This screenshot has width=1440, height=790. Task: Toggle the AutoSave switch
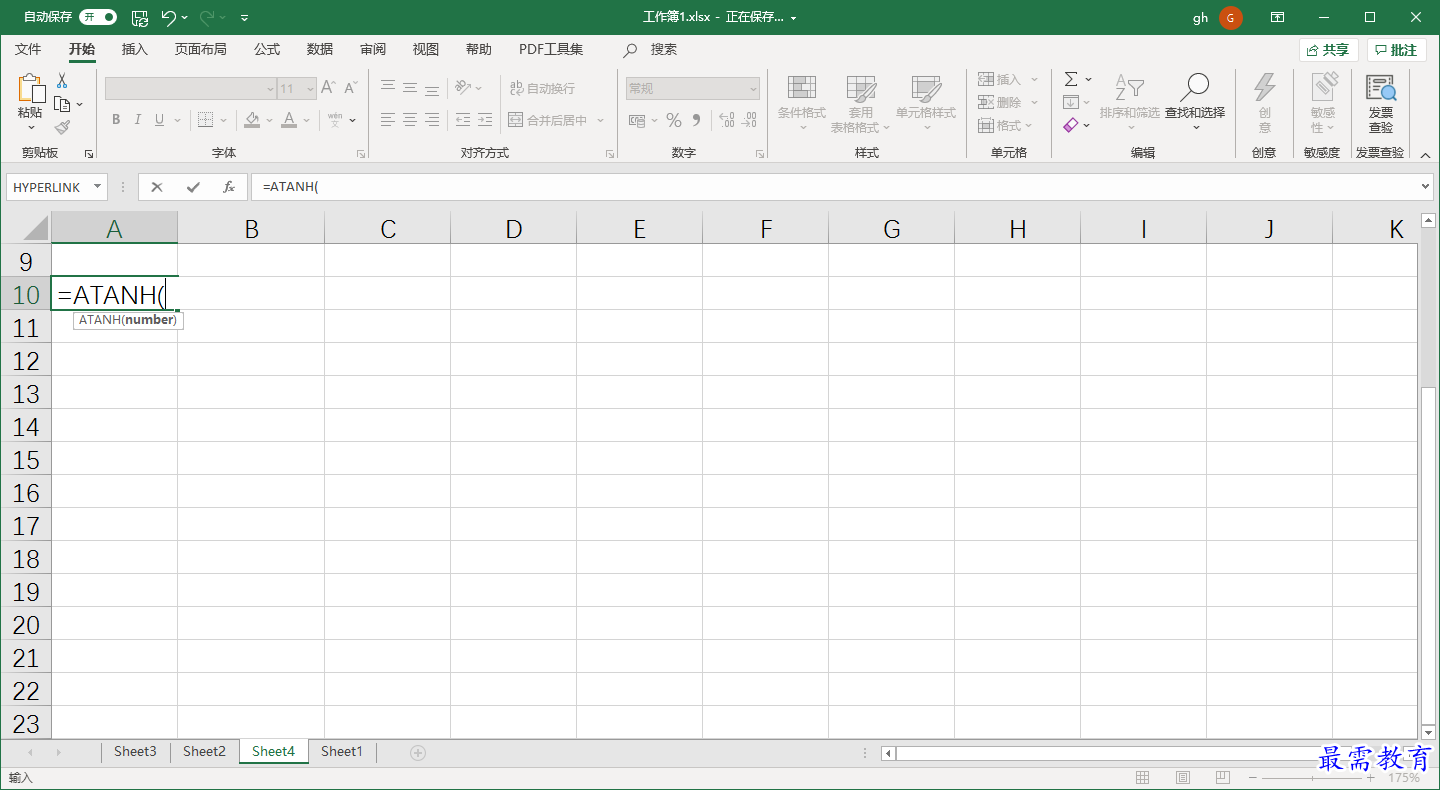tap(98, 17)
